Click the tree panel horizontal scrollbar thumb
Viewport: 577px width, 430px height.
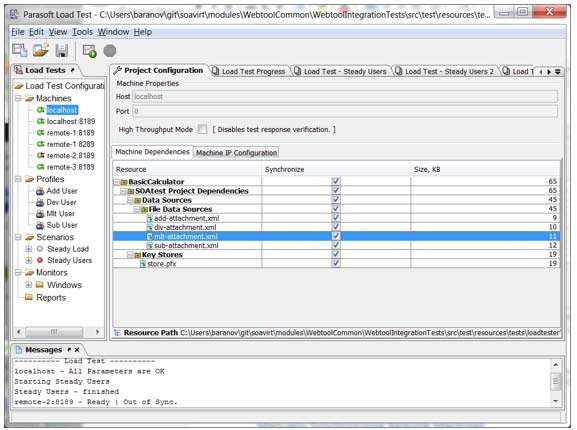tap(54, 332)
